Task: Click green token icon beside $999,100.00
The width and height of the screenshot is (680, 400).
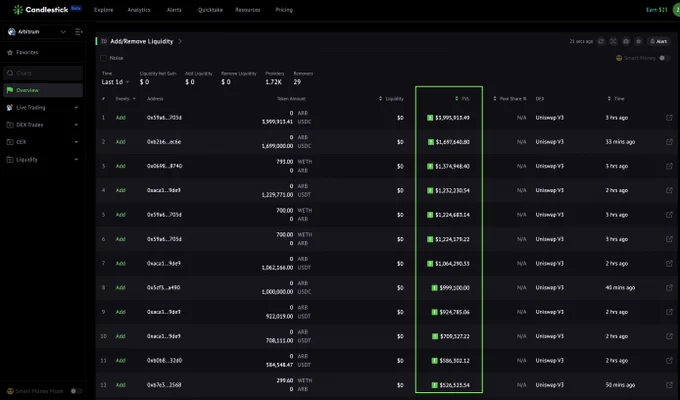Action: click(435, 288)
